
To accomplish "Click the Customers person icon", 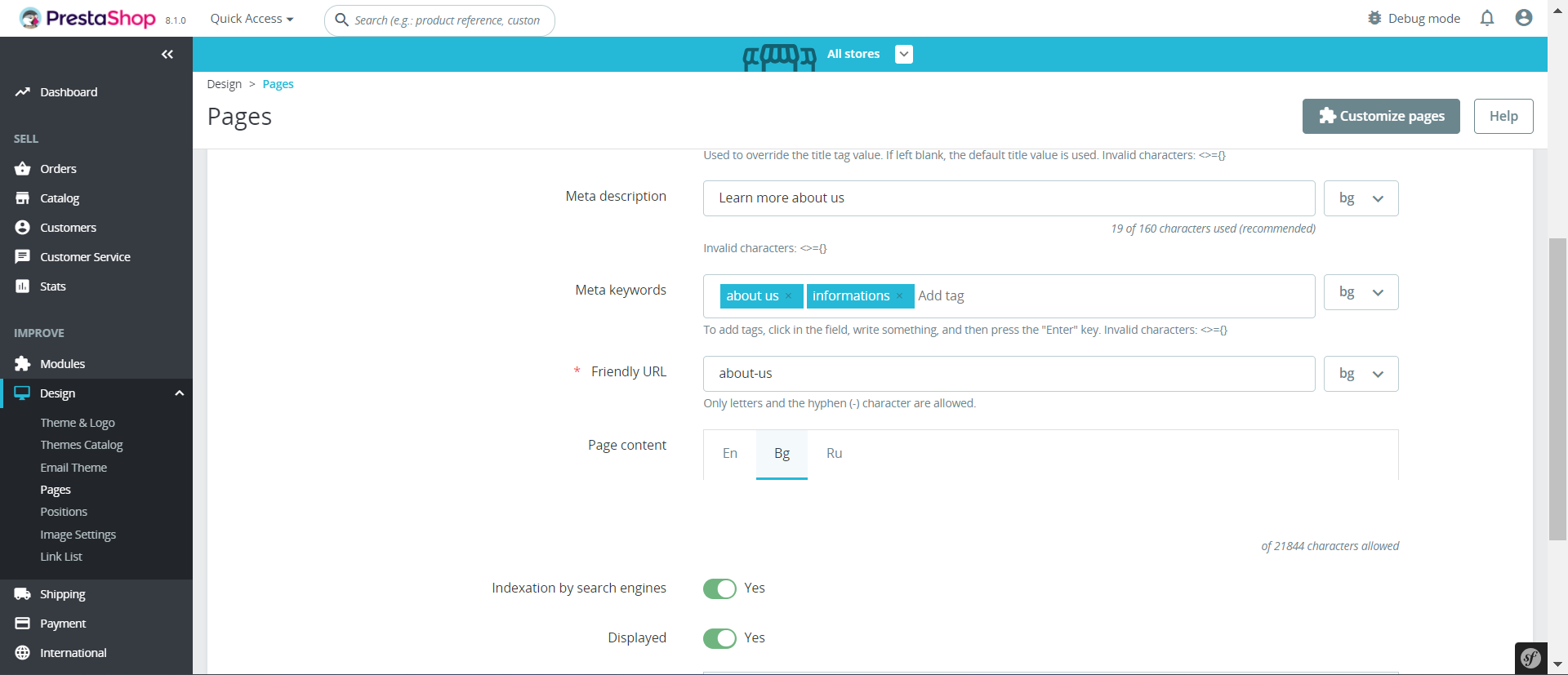I will [23, 228].
